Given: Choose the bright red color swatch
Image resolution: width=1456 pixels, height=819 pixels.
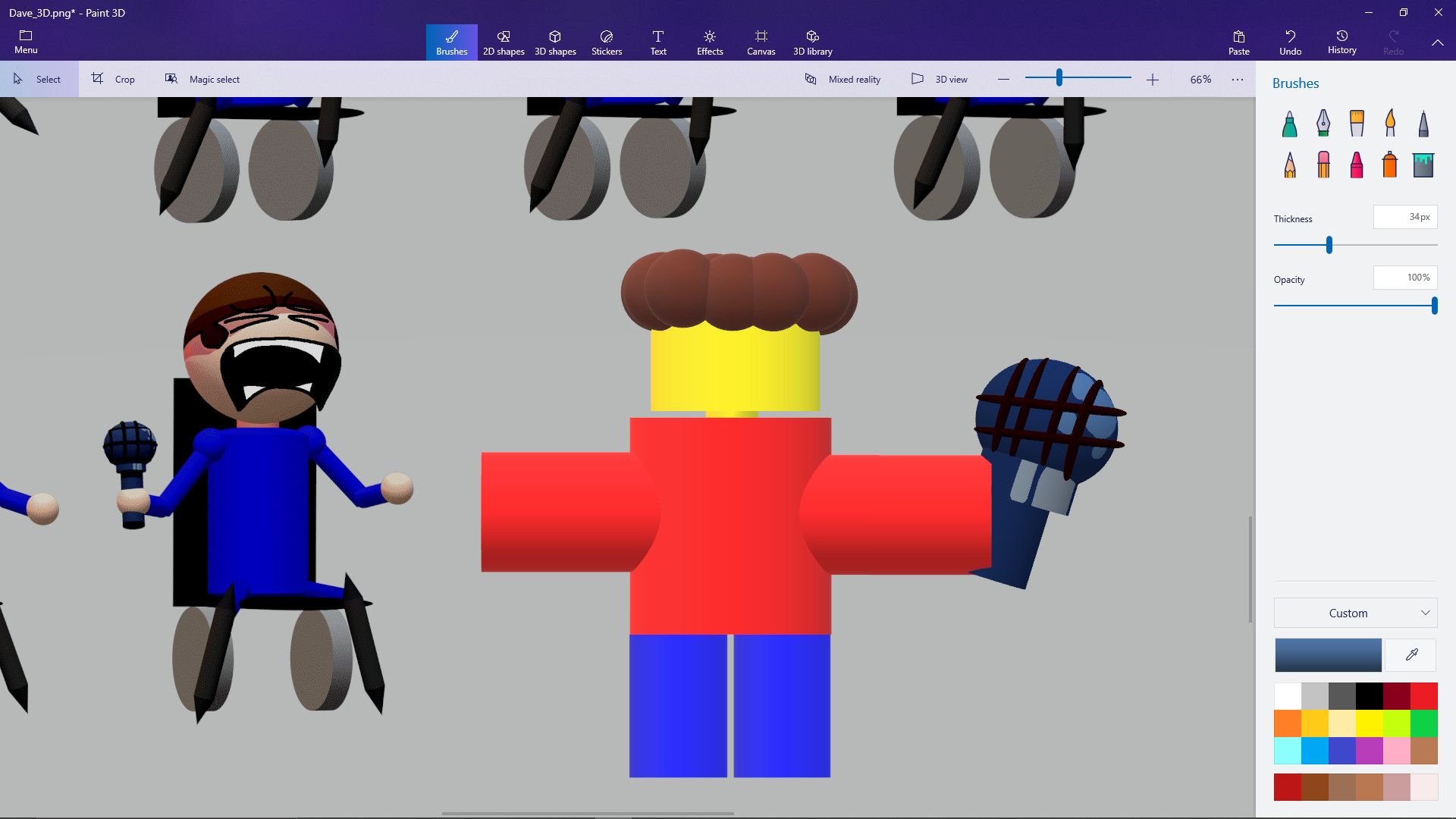Looking at the screenshot, I should [1424, 695].
